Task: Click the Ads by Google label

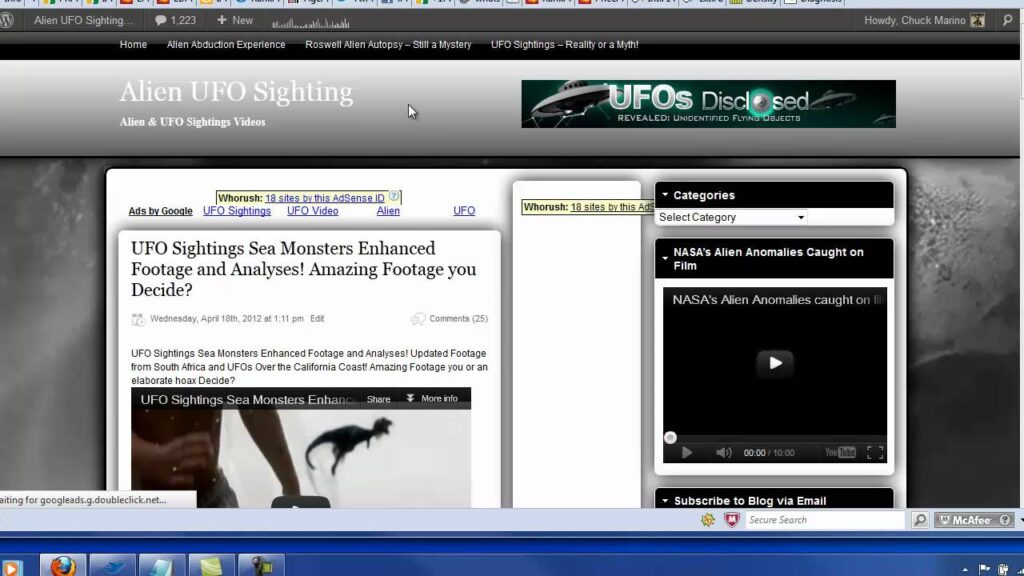Action: click(x=160, y=211)
